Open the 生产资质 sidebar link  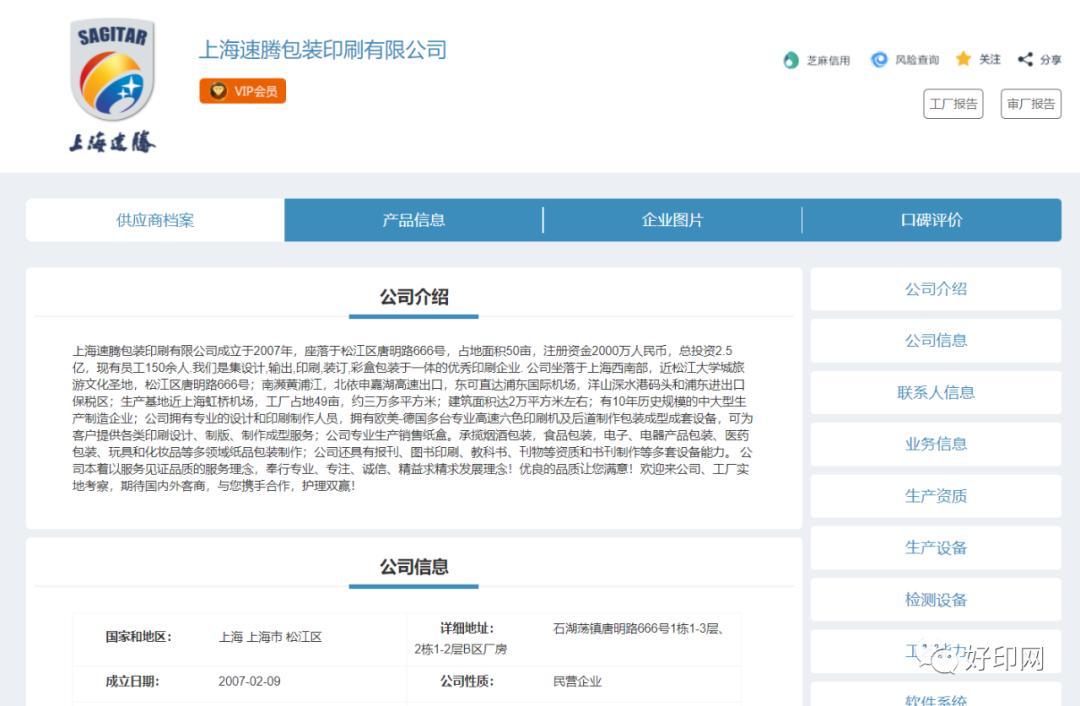[x=935, y=496]
